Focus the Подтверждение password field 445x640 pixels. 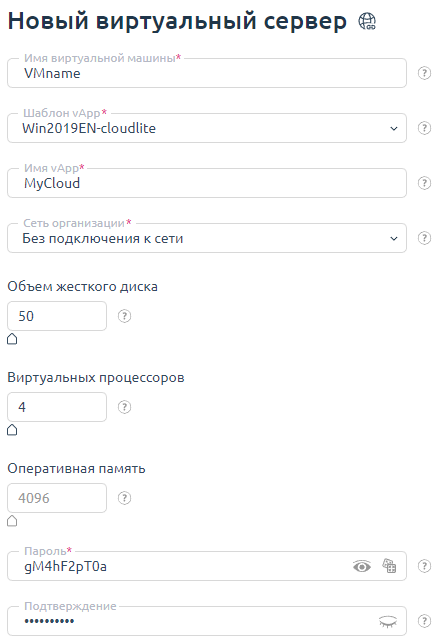coord(207,621)
